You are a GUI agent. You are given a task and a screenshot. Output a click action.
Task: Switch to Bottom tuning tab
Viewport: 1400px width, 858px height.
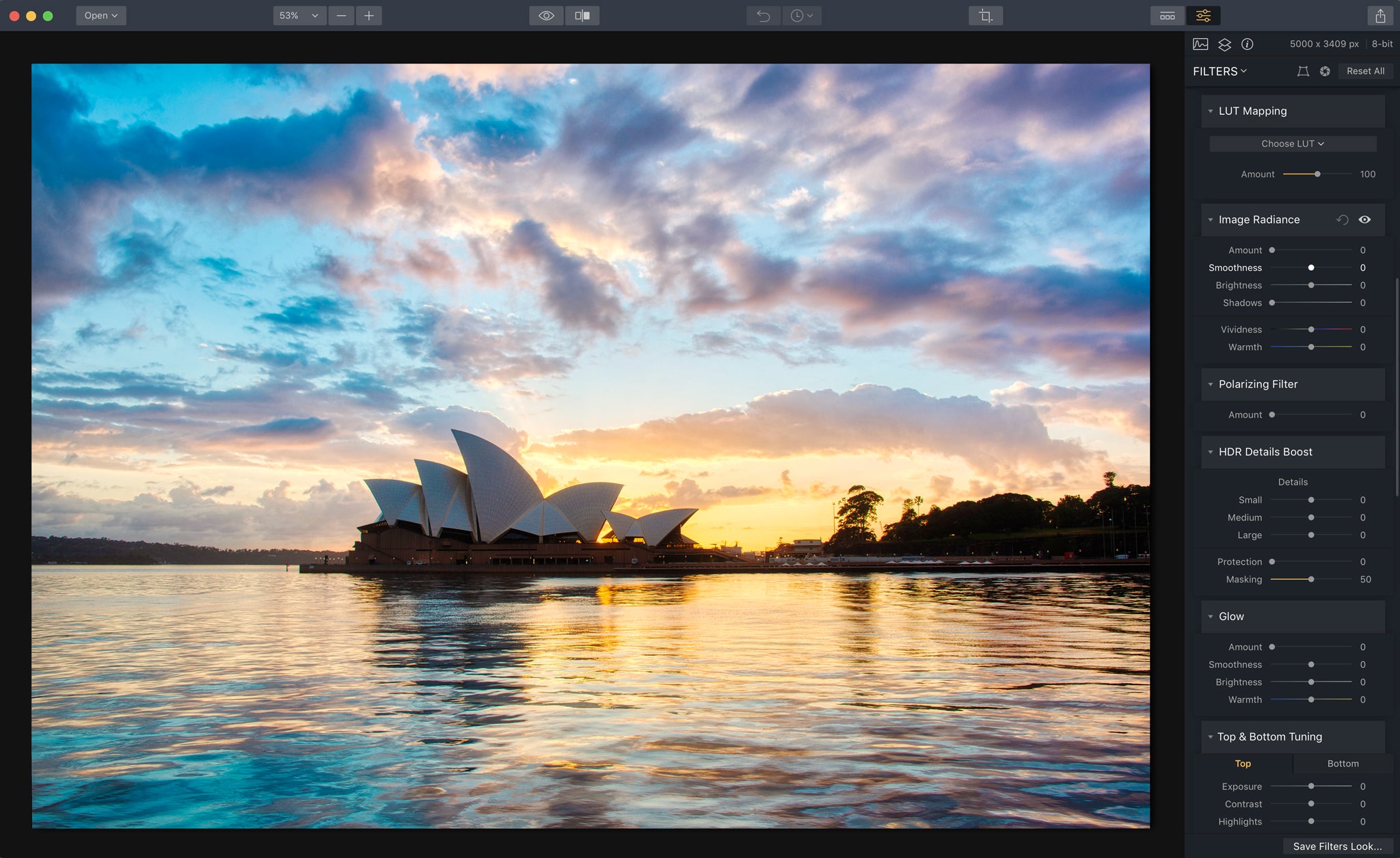[1342, 763]
